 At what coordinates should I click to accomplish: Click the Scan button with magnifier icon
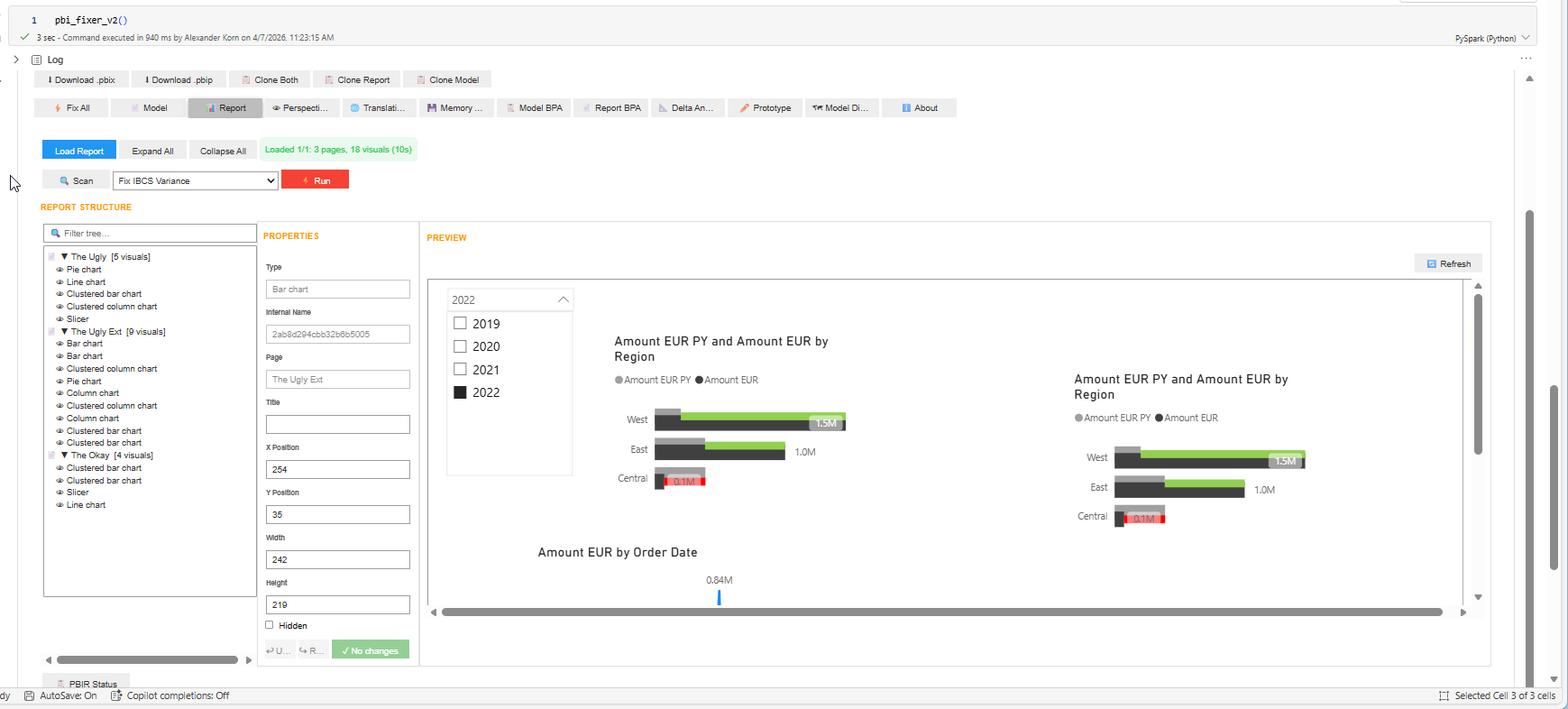(x=76, y=180)
